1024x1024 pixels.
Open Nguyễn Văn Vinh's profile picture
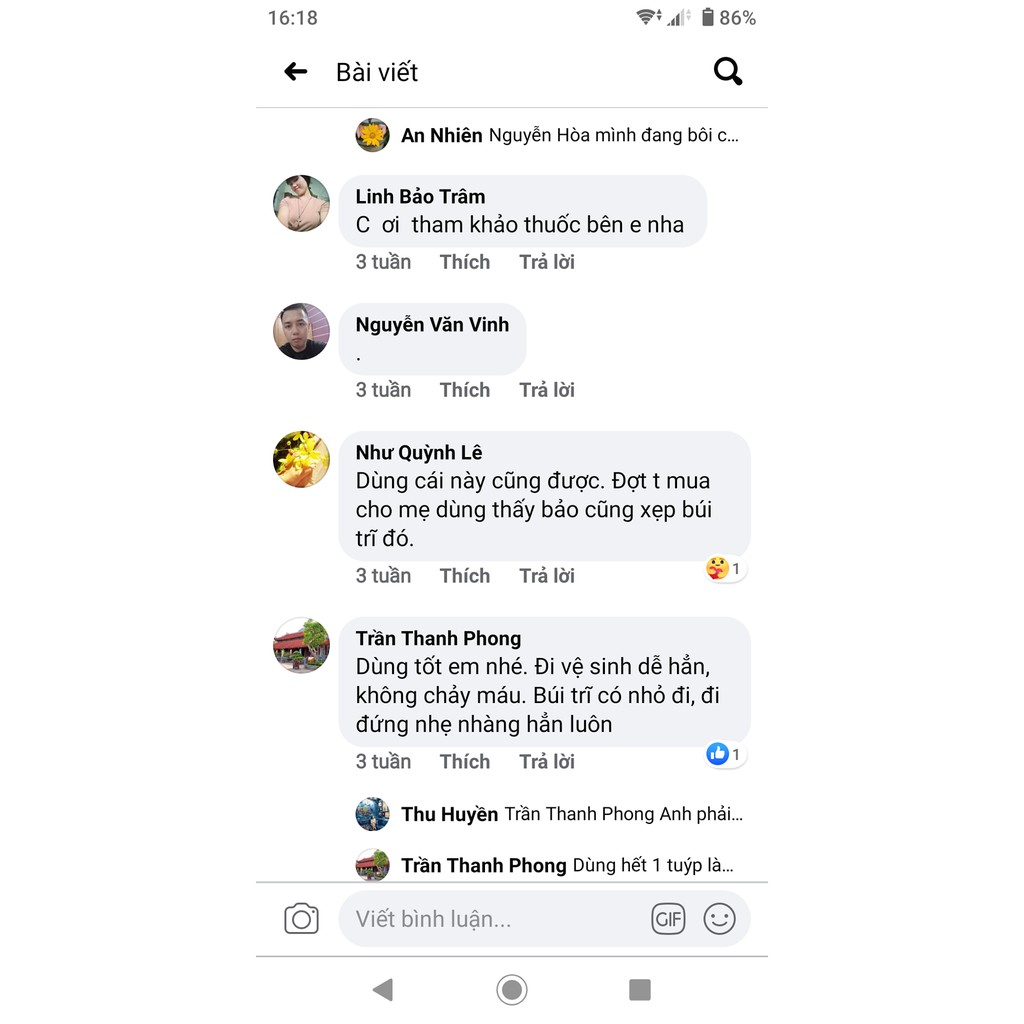point(301,331)
